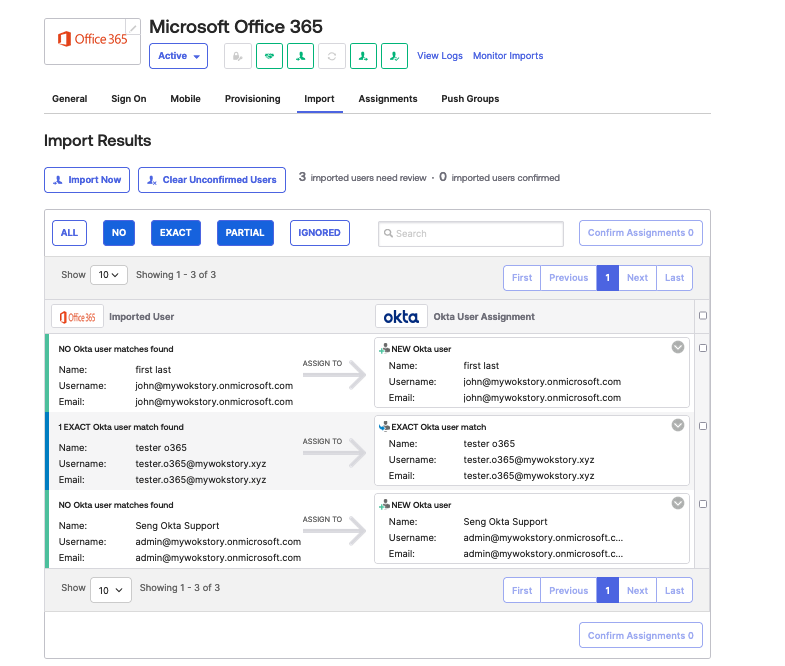Image resolution: width=785 pixels, height=666 pixels.
Task: Click Clear Unconfirmed Users
Action: point(212,180)
